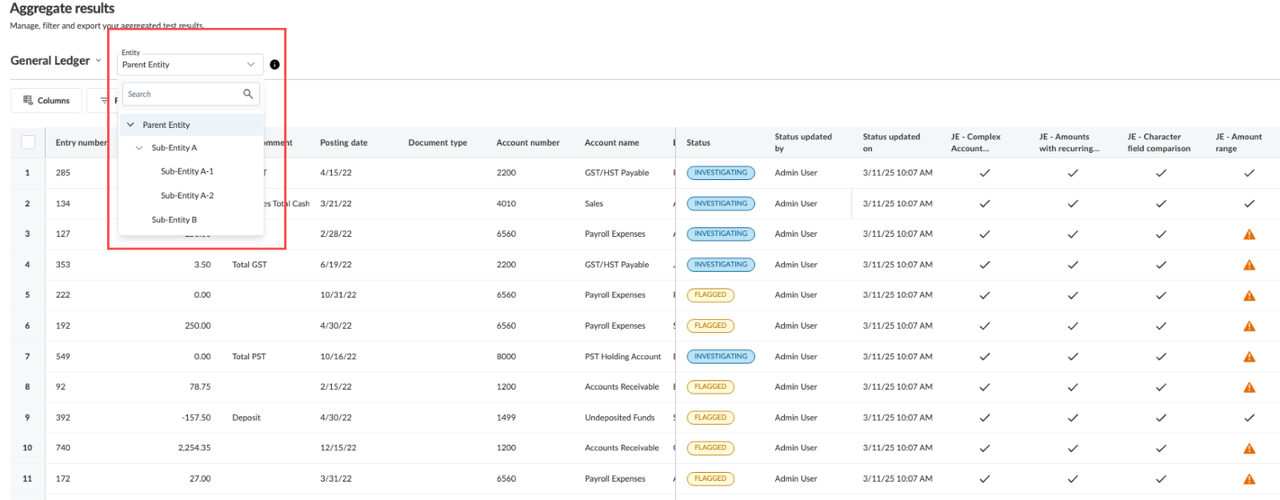
Task: Choose Sub-Entity B in the entity list
Action: (174, 219)
